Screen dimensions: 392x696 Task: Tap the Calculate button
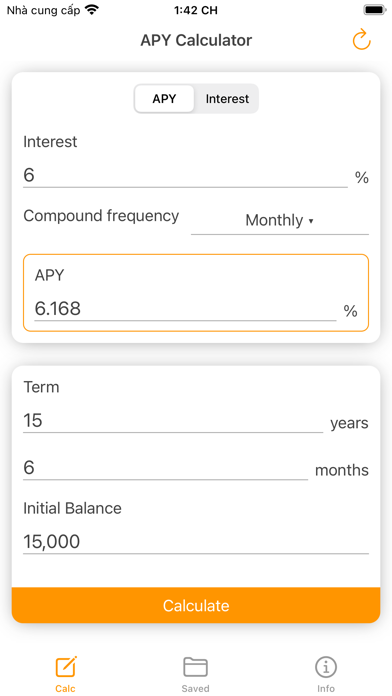coord(196,605)
